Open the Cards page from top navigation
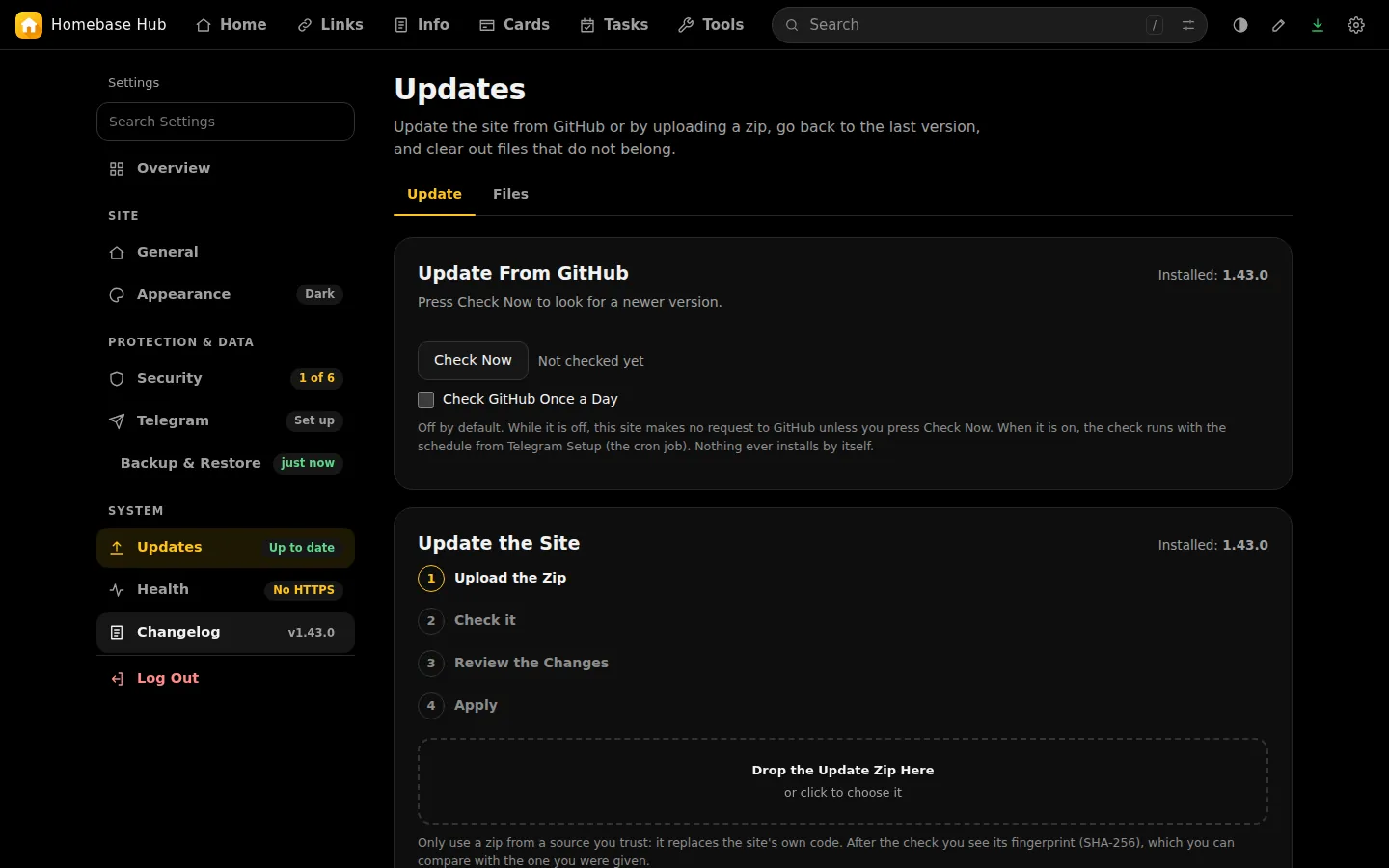 (514, 25)
